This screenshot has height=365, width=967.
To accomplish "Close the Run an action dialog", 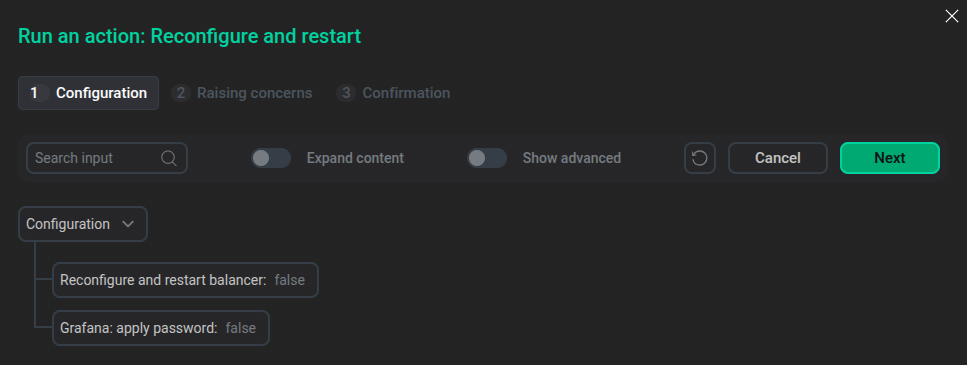I will [x=952, y=17].
